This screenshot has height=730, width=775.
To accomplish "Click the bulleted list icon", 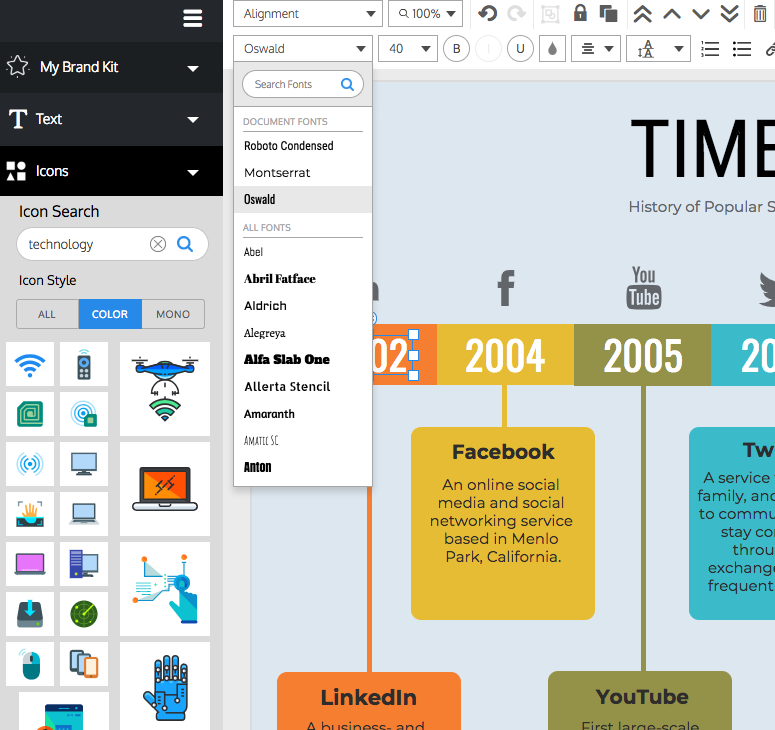I will pos(741,49).
